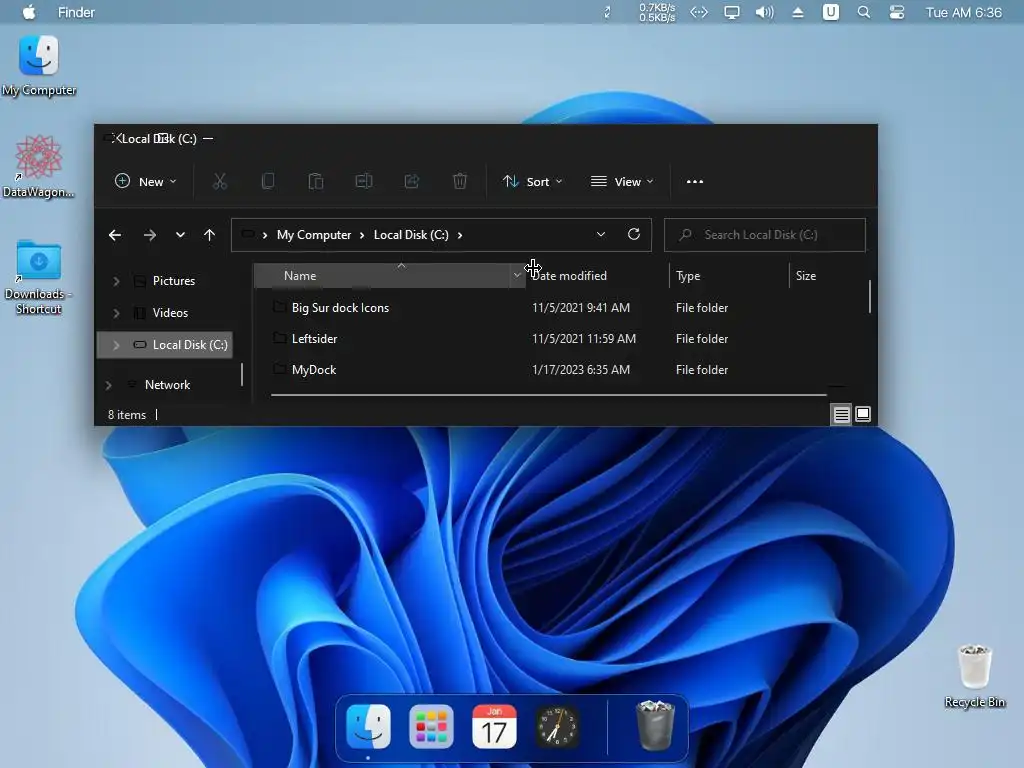1024x768 pixels.
Task: Click the Delete trash icon in toolbar
Action: tap(460, 182)
